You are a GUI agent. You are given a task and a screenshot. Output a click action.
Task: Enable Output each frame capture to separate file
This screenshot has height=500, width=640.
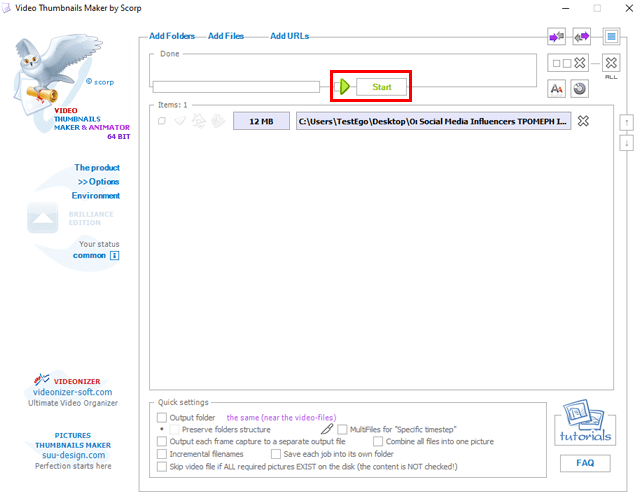162,441
